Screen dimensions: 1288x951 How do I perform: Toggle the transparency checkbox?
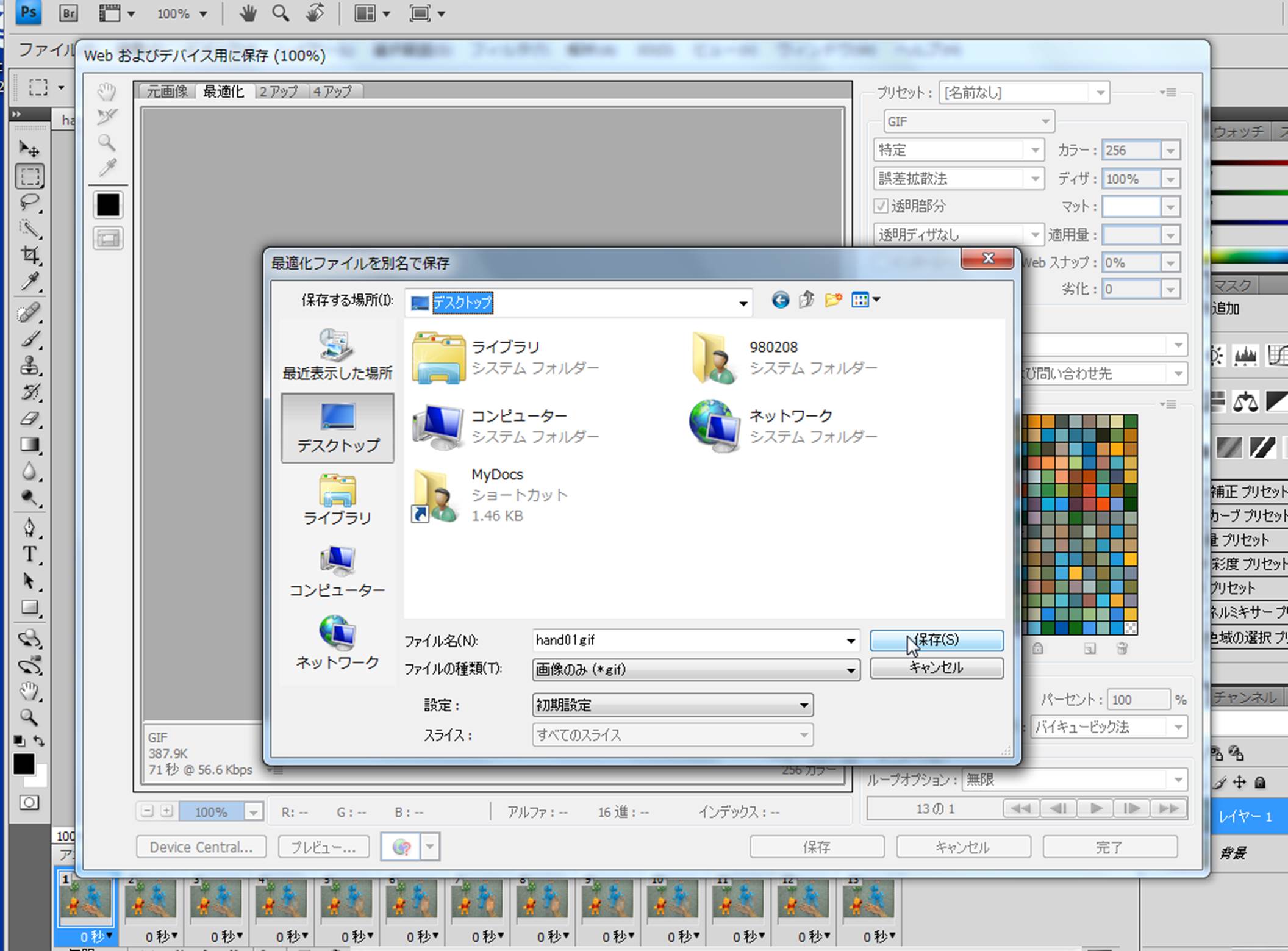tap(881, 206)
